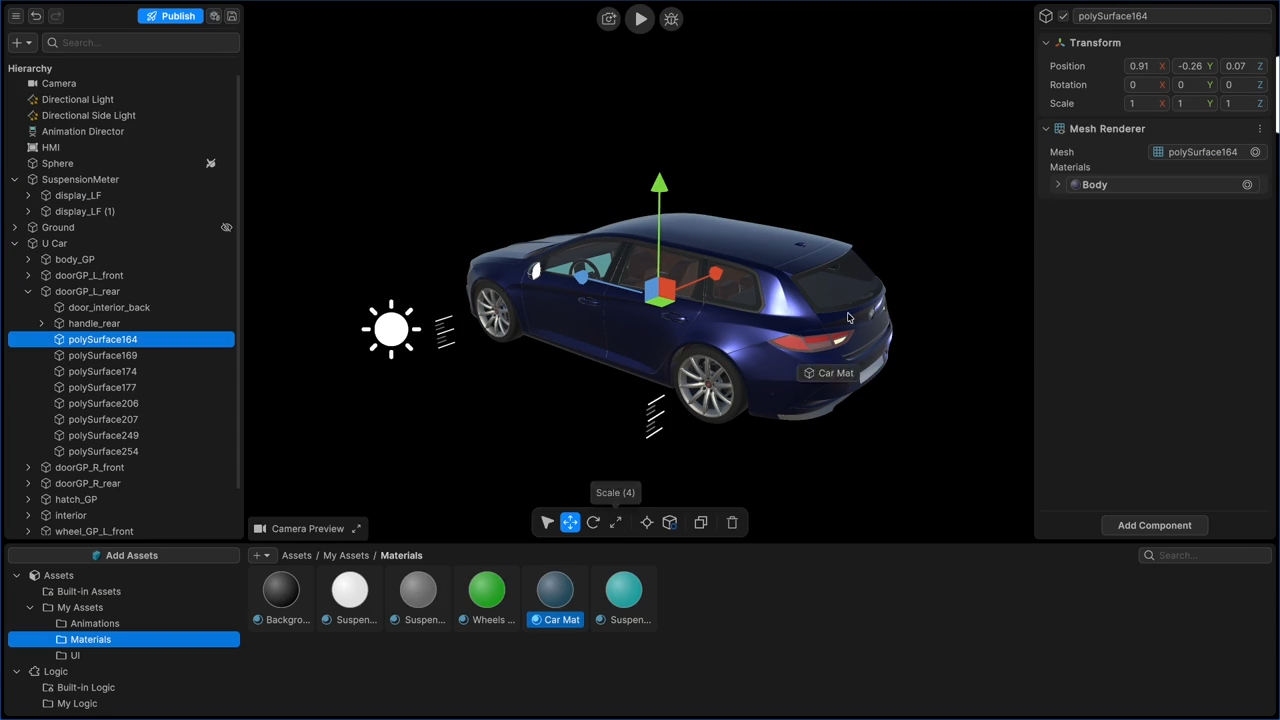Click the Publish button
Viewport: 1280px width, 720px height.
[x=171, y=16]
